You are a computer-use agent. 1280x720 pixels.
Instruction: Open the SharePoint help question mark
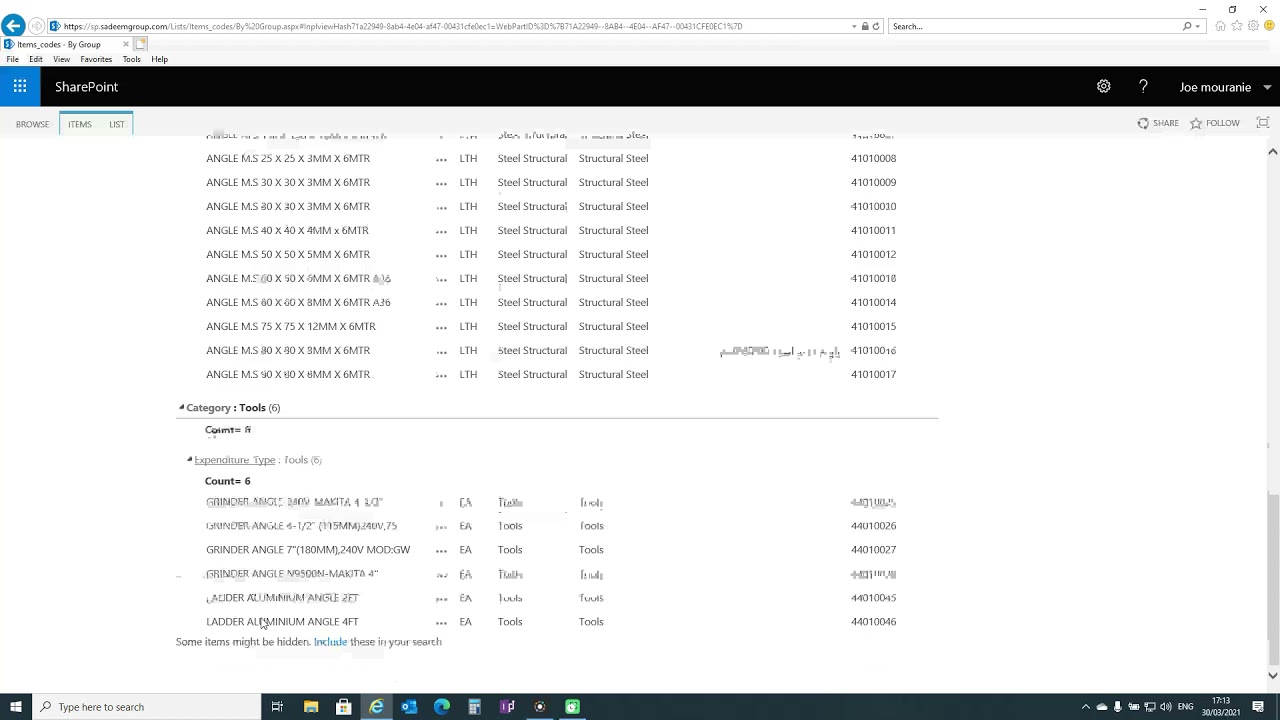click(1143, 87)
